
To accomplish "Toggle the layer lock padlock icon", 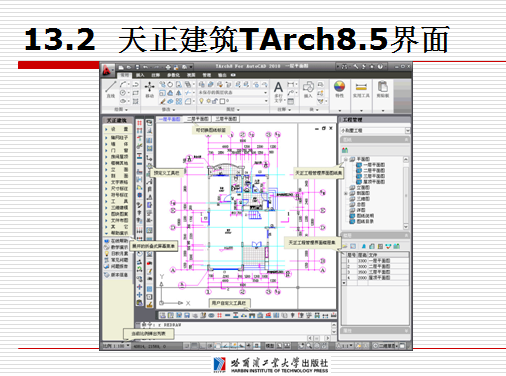I will pyautogui.click(x=215, y=101).
